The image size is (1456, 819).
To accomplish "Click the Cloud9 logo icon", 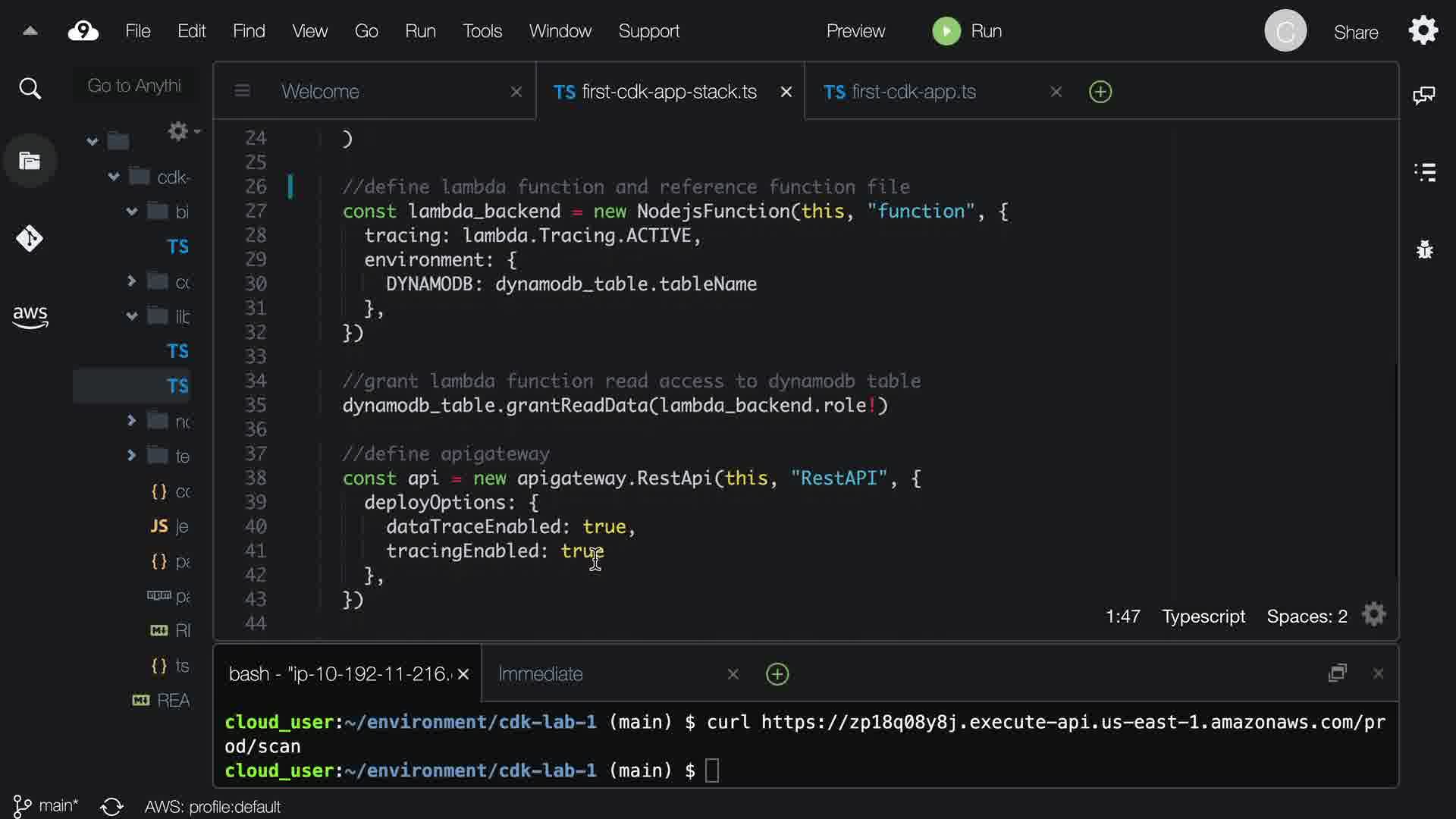I will [83, 31].
